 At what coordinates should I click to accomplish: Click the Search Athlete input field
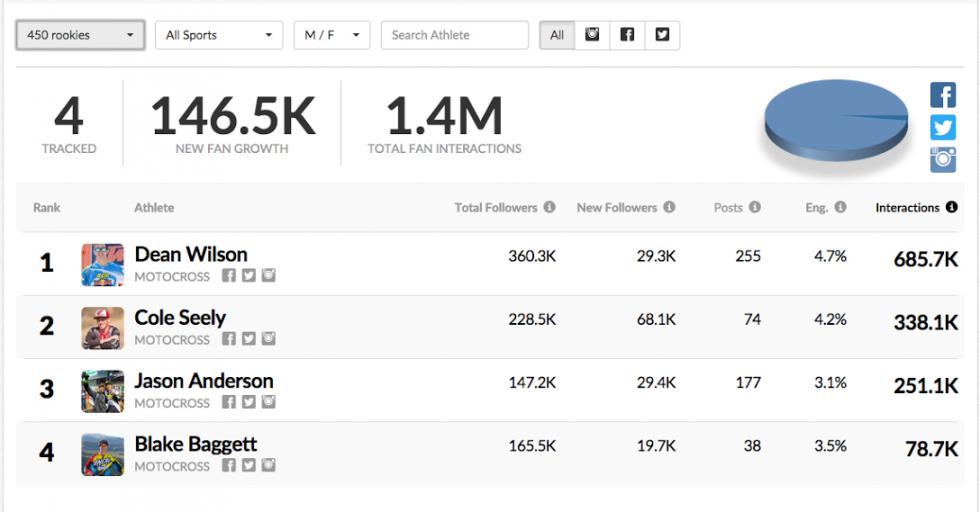point(454,35)
